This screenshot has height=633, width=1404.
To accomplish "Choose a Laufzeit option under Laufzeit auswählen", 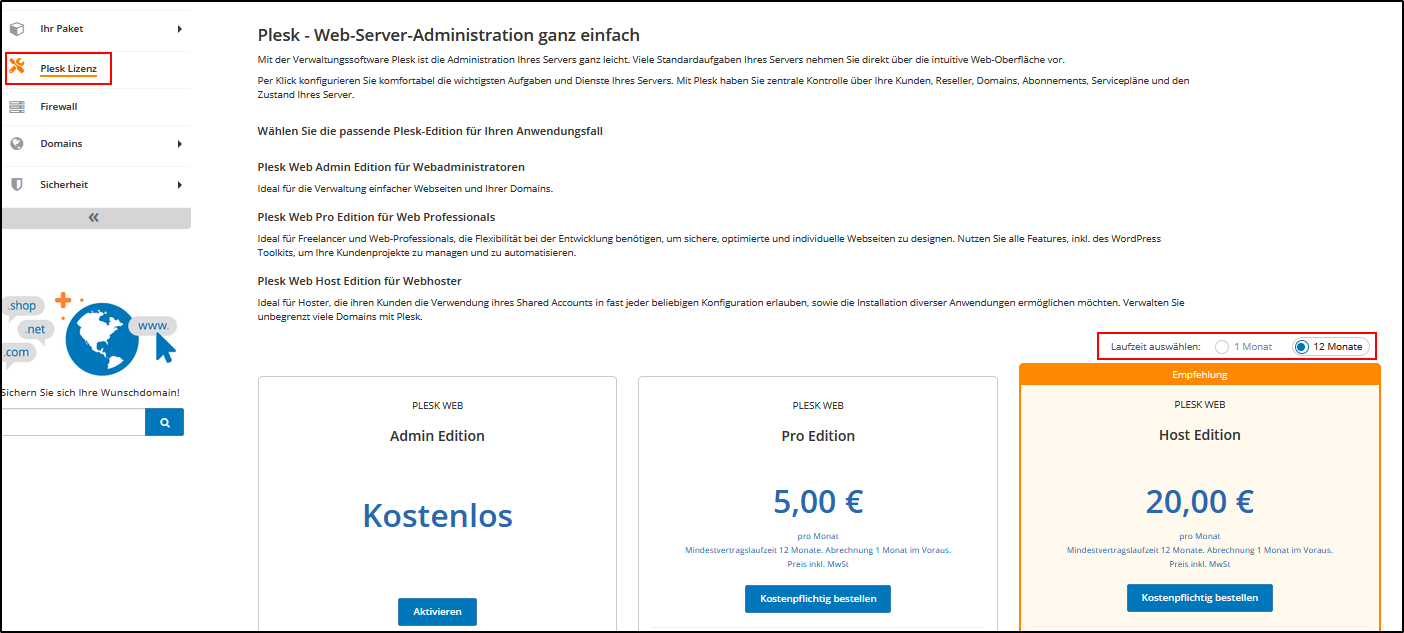I will pyautogui.click(x=1300, y=346).
